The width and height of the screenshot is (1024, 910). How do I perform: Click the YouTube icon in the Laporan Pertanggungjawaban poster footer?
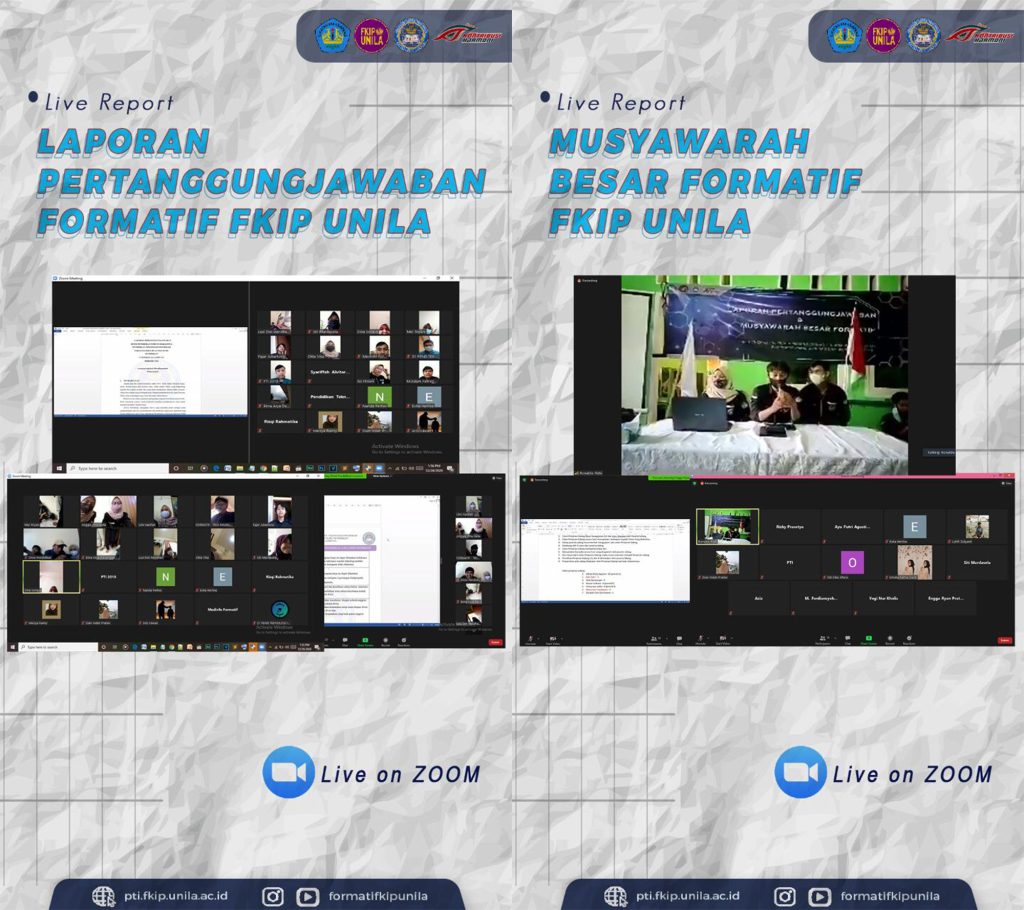tap(305, 895)
